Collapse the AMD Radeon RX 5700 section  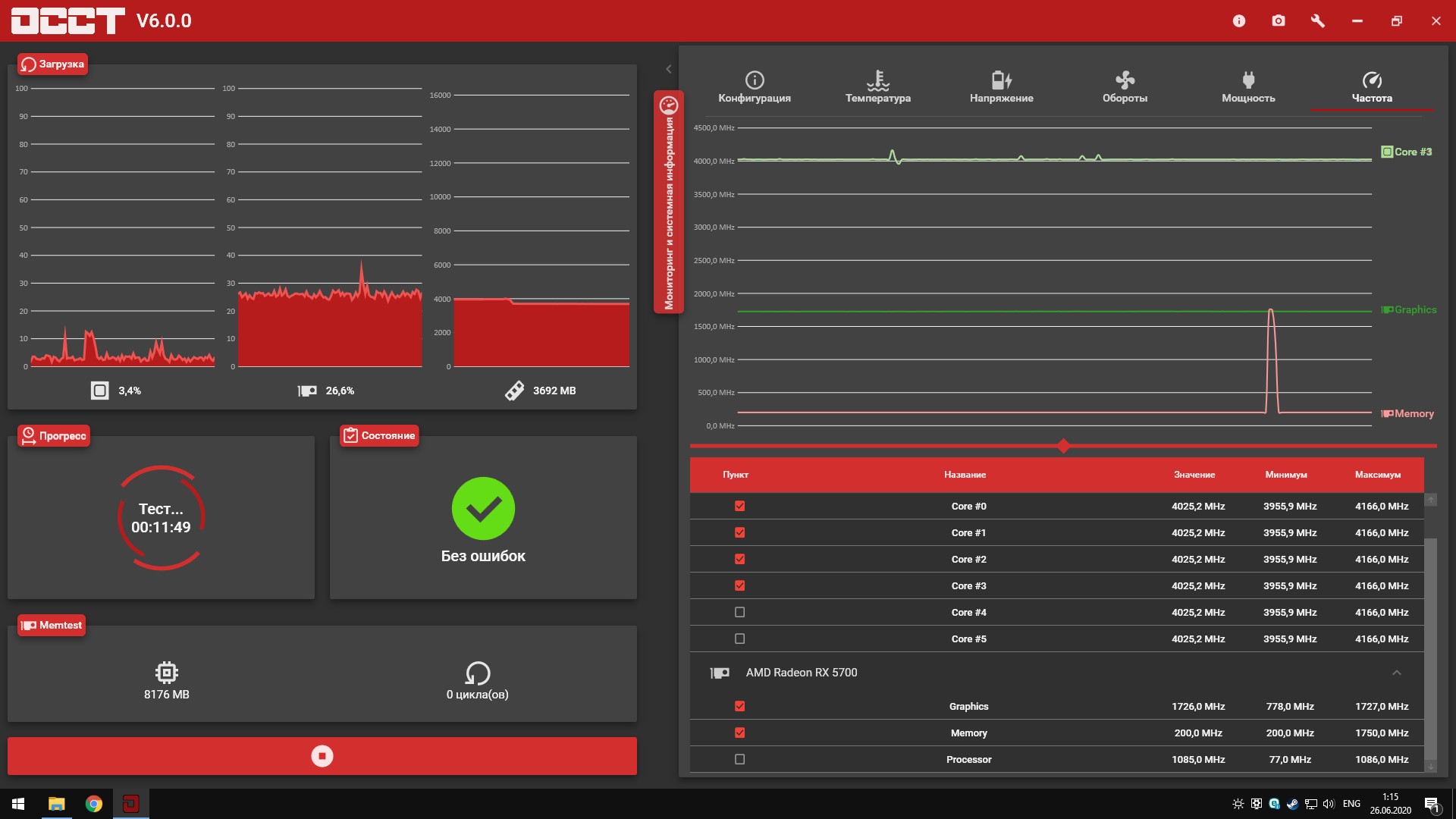1396,673
